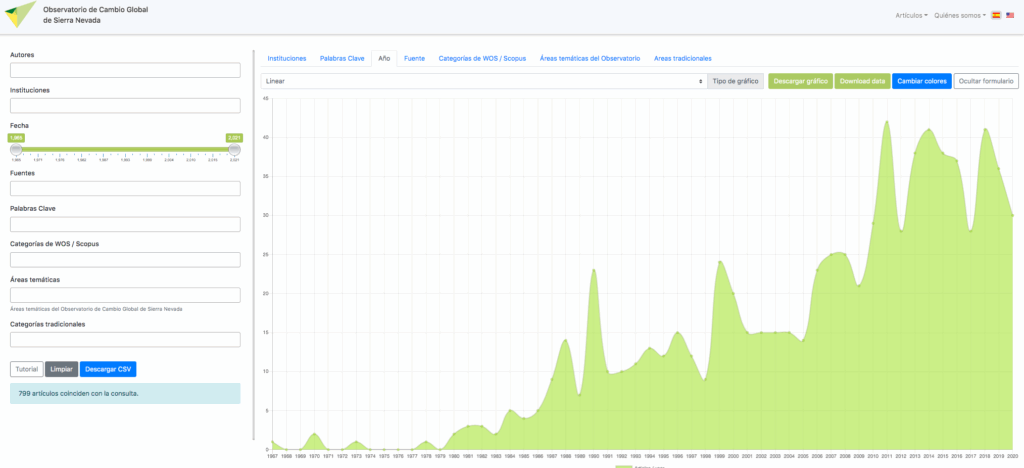Open the Categorías de WOS / Scopus tab

pos(482,59)
